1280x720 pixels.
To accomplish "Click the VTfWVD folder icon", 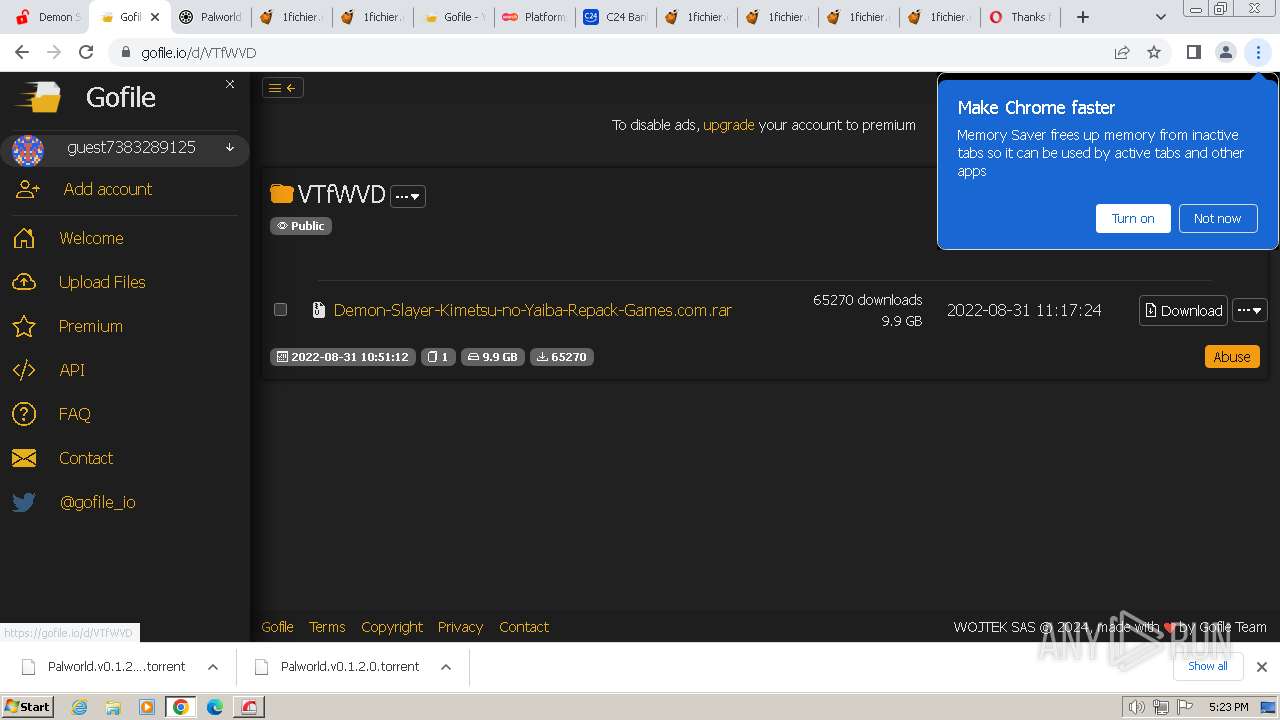I will [x=282, y=194].
